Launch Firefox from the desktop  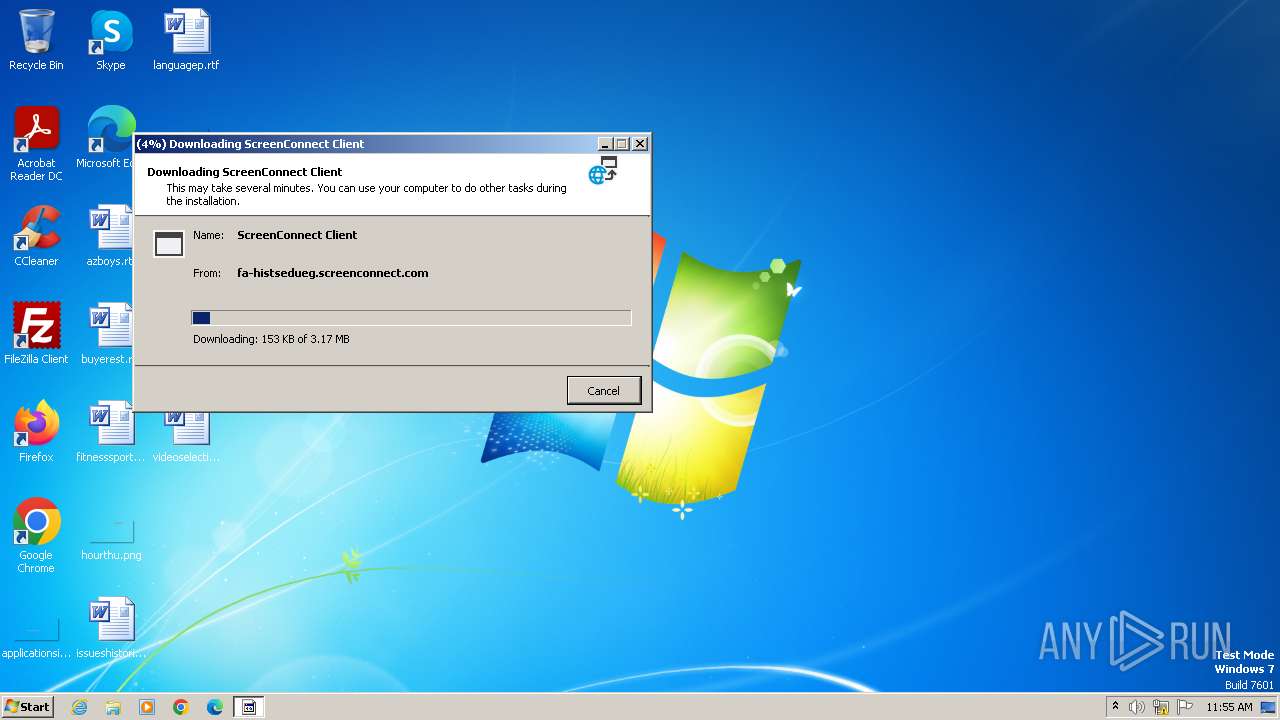click(36, 431)
